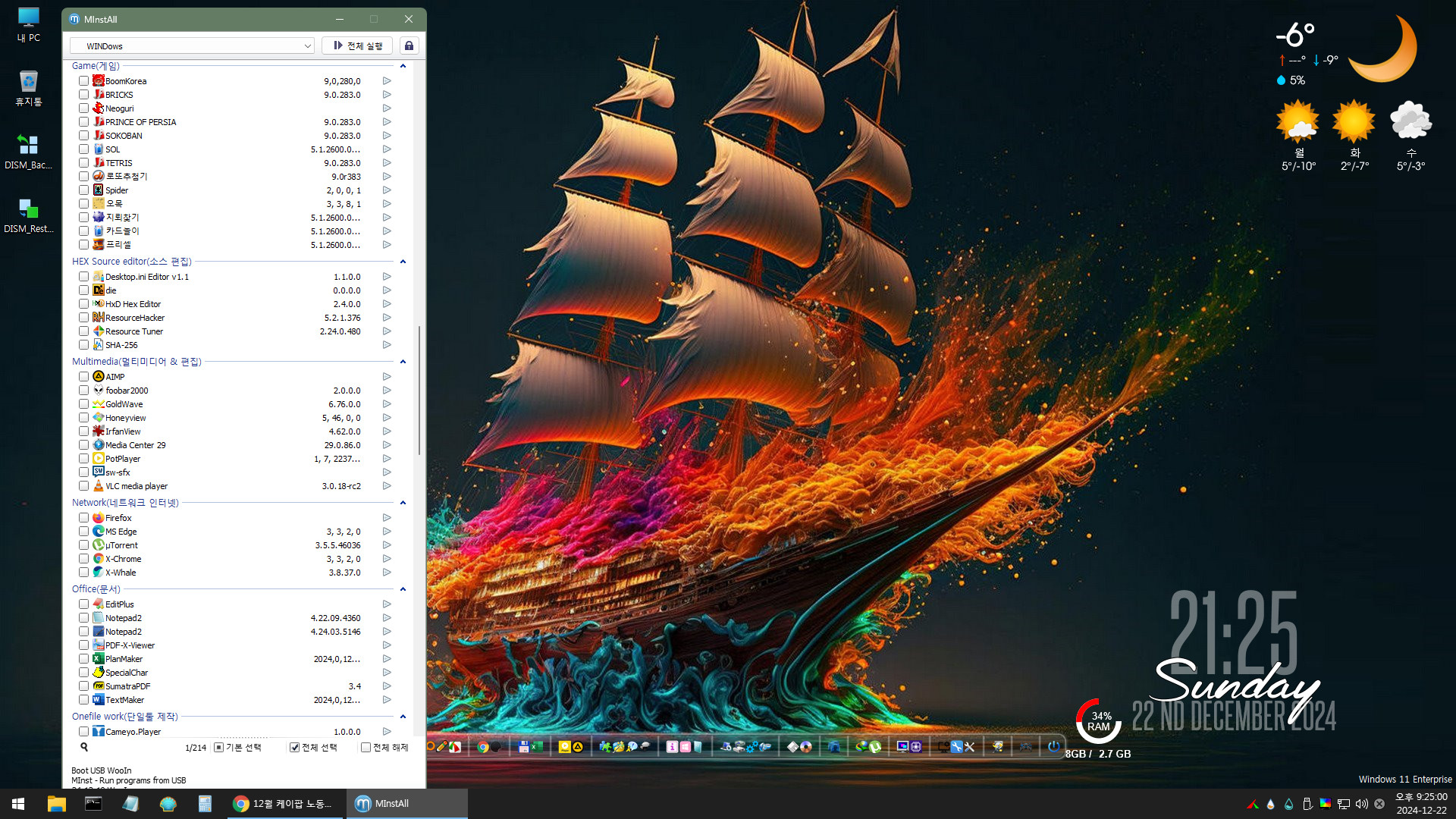The height and width of the screenshot is (819, 1456).
Task: Select the Cameyo.Player entry
Action: (x=133, y=732)
